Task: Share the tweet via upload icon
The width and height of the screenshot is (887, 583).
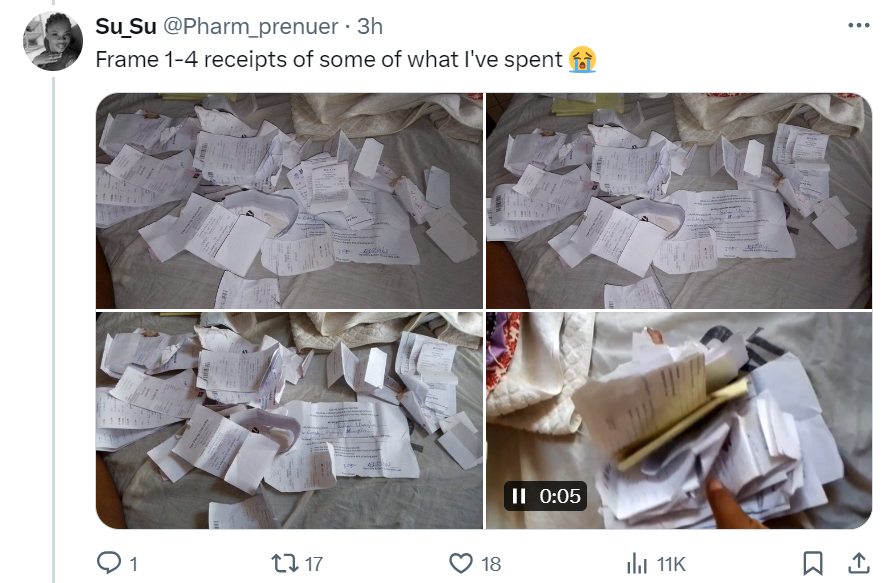Action: [858, 563]
